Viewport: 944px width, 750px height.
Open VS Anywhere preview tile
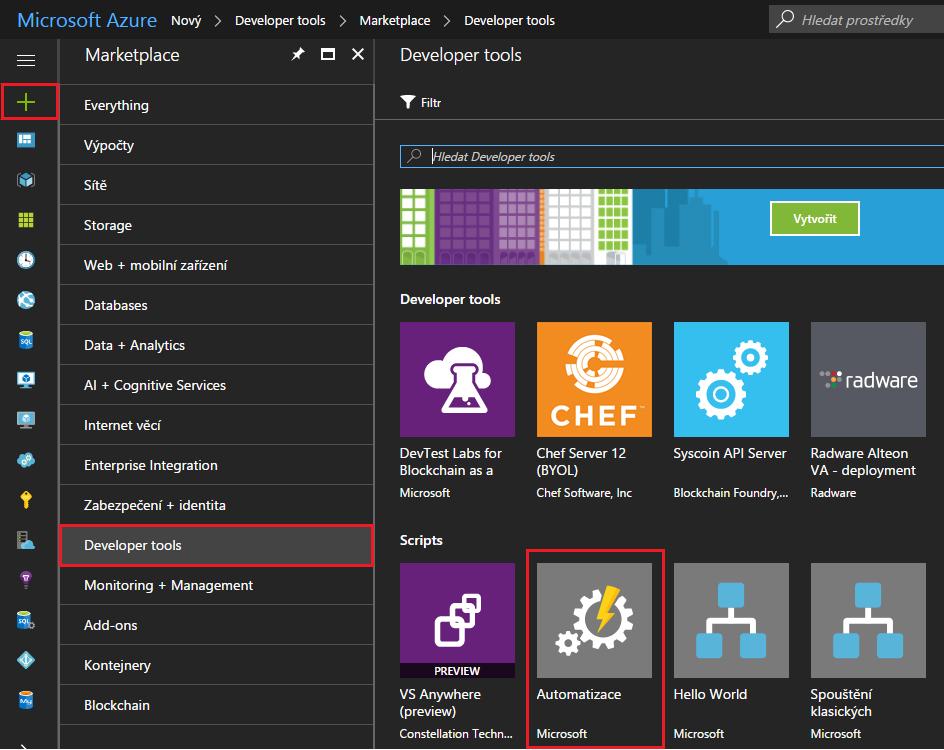pyautogui.click(x=457, y=652)
